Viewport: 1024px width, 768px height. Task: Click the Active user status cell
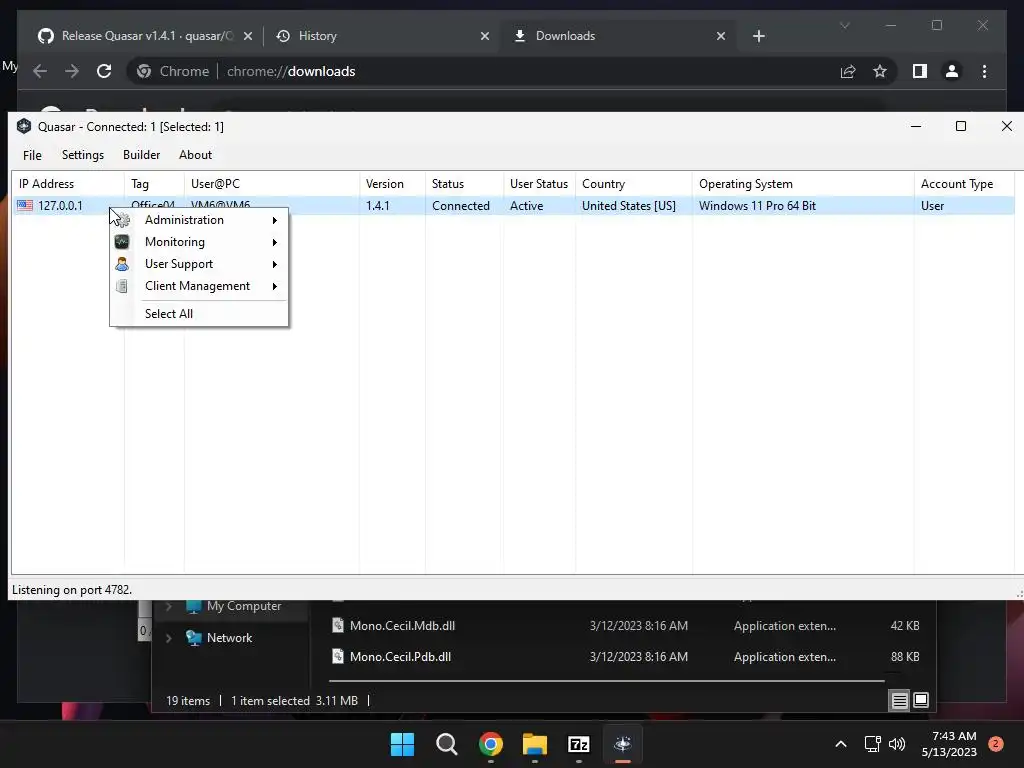click(x=526, y=206)
